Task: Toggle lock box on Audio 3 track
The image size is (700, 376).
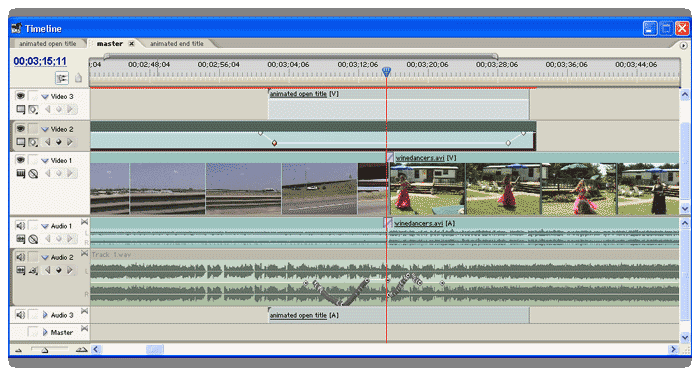Action: 33,315
